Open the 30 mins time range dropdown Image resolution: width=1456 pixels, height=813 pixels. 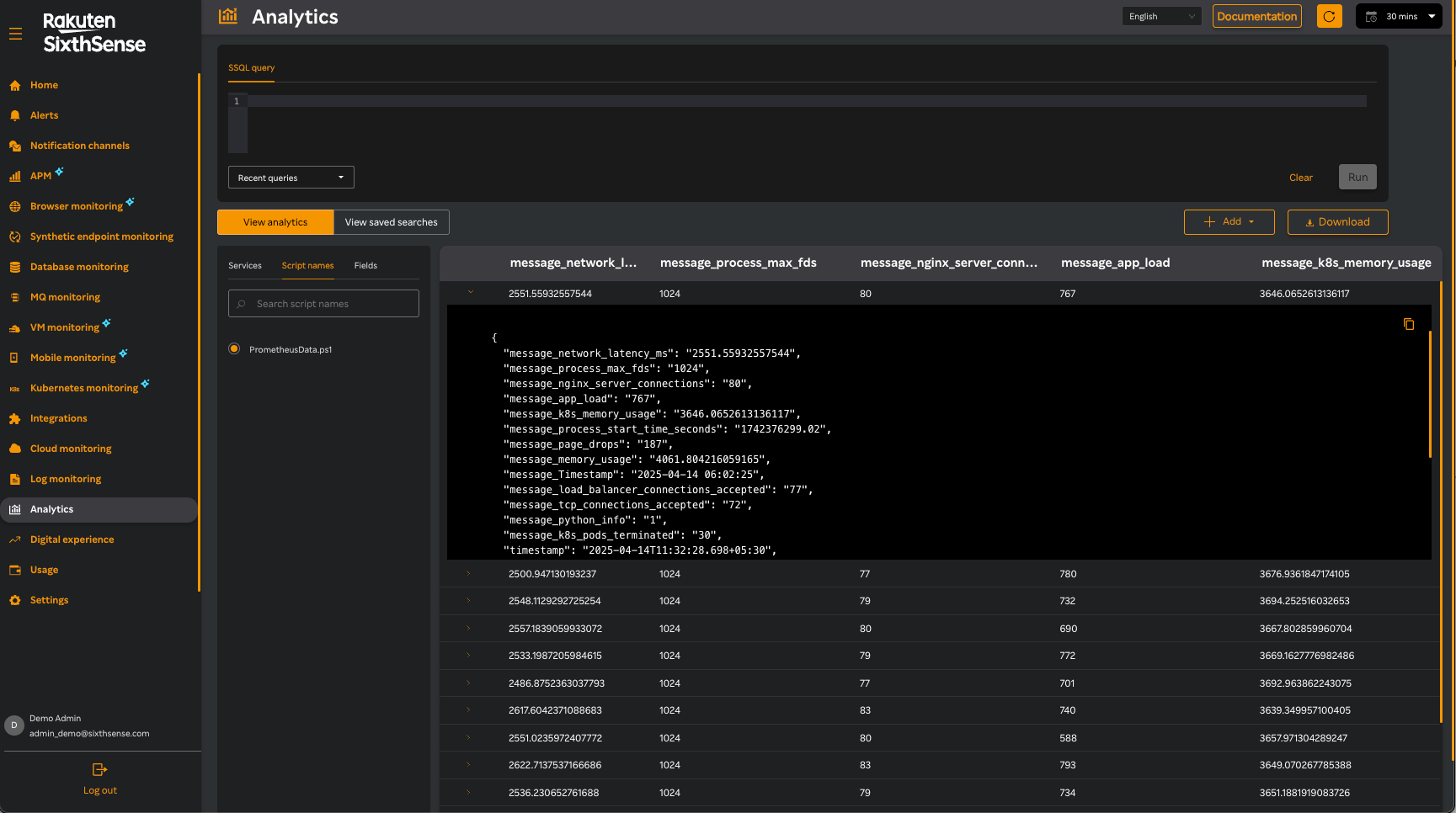click(x=1400, y=16)
